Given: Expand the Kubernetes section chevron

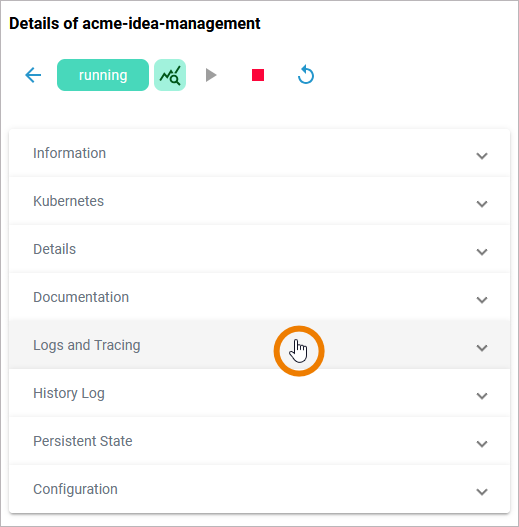Looking at the screenshot, I should 482,204.
